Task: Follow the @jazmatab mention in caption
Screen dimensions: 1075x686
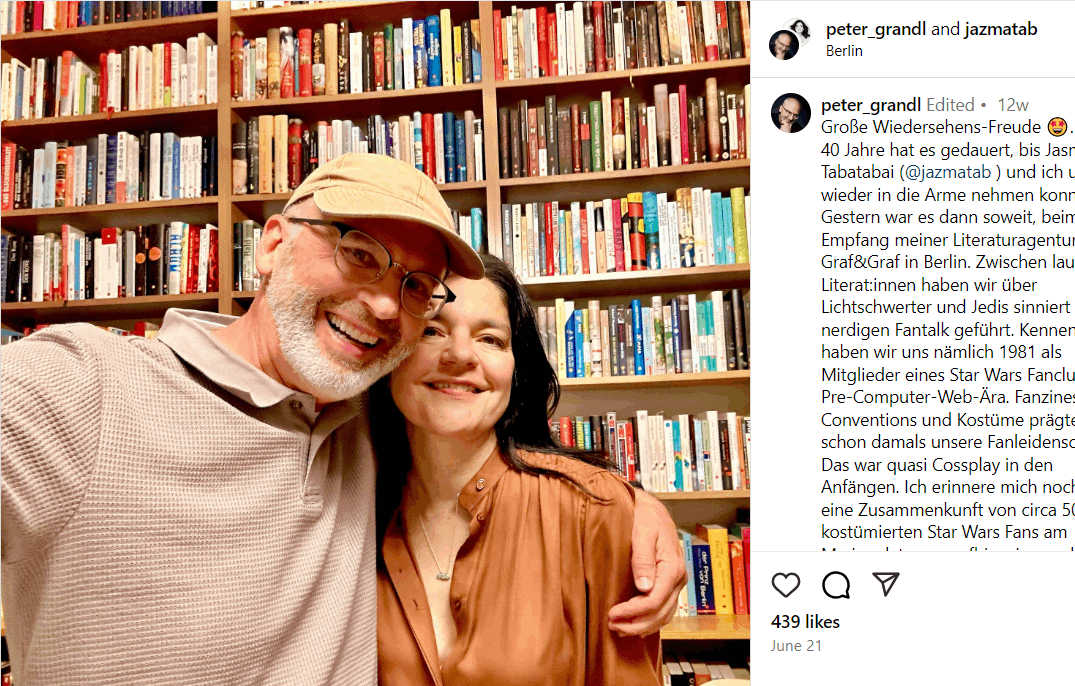Action: coord(948,172)
